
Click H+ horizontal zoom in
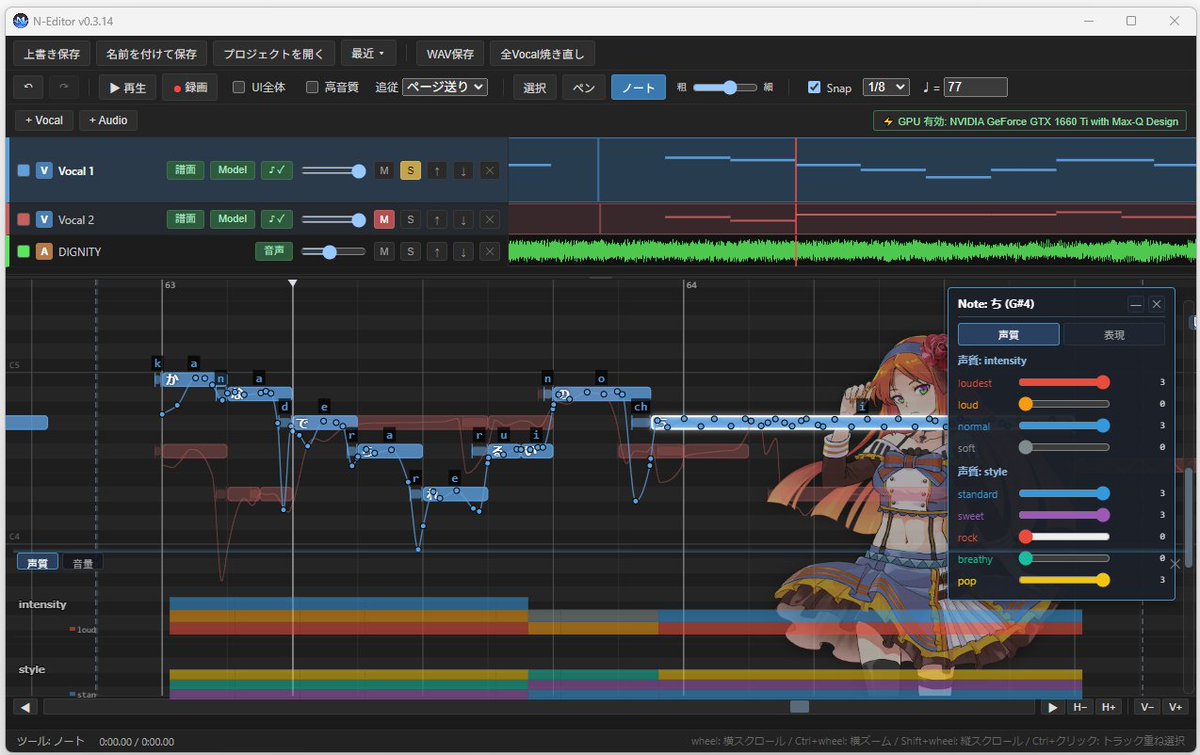[1108, 707]
